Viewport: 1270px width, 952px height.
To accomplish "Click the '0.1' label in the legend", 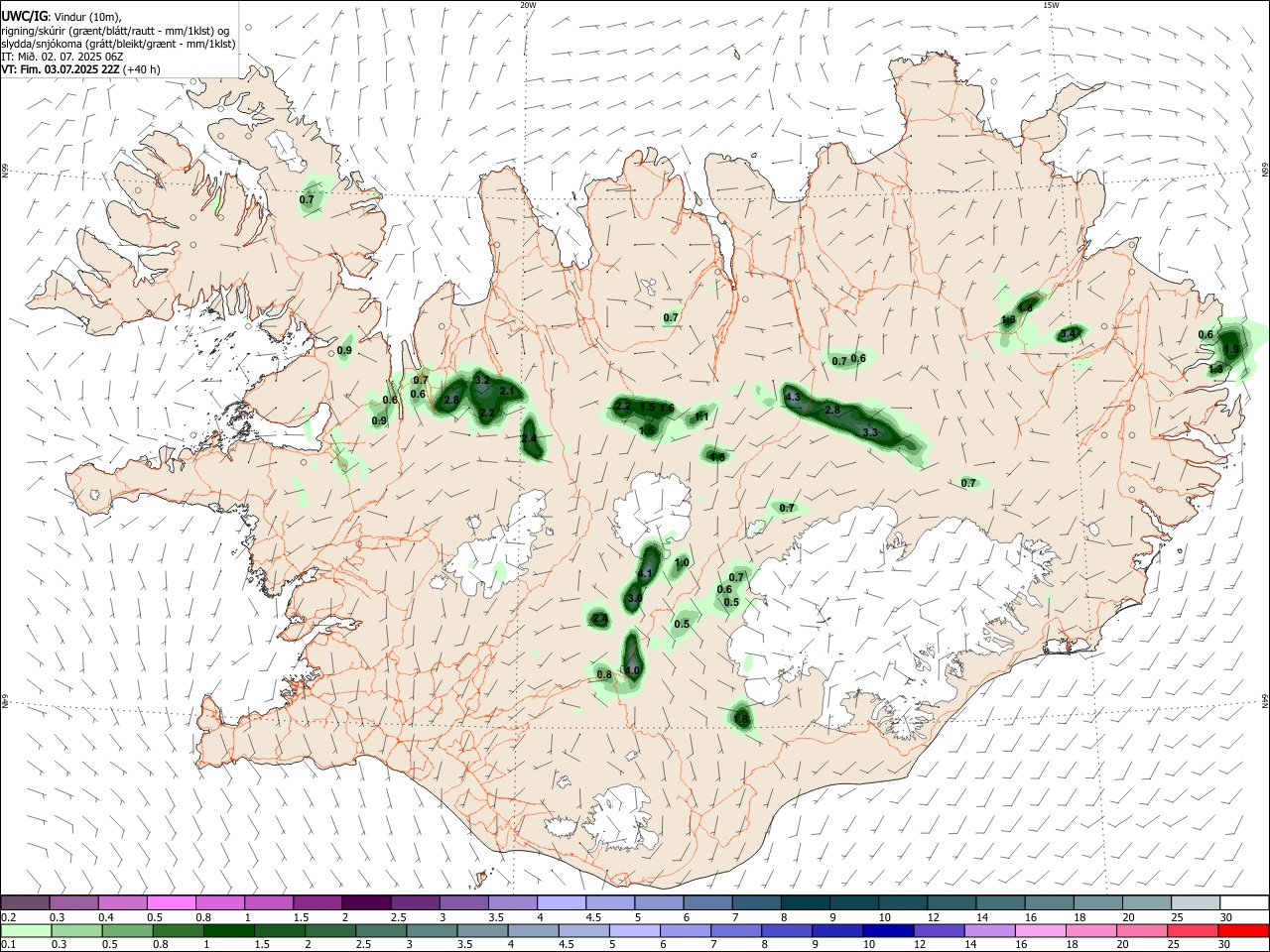I will (9, 945).
